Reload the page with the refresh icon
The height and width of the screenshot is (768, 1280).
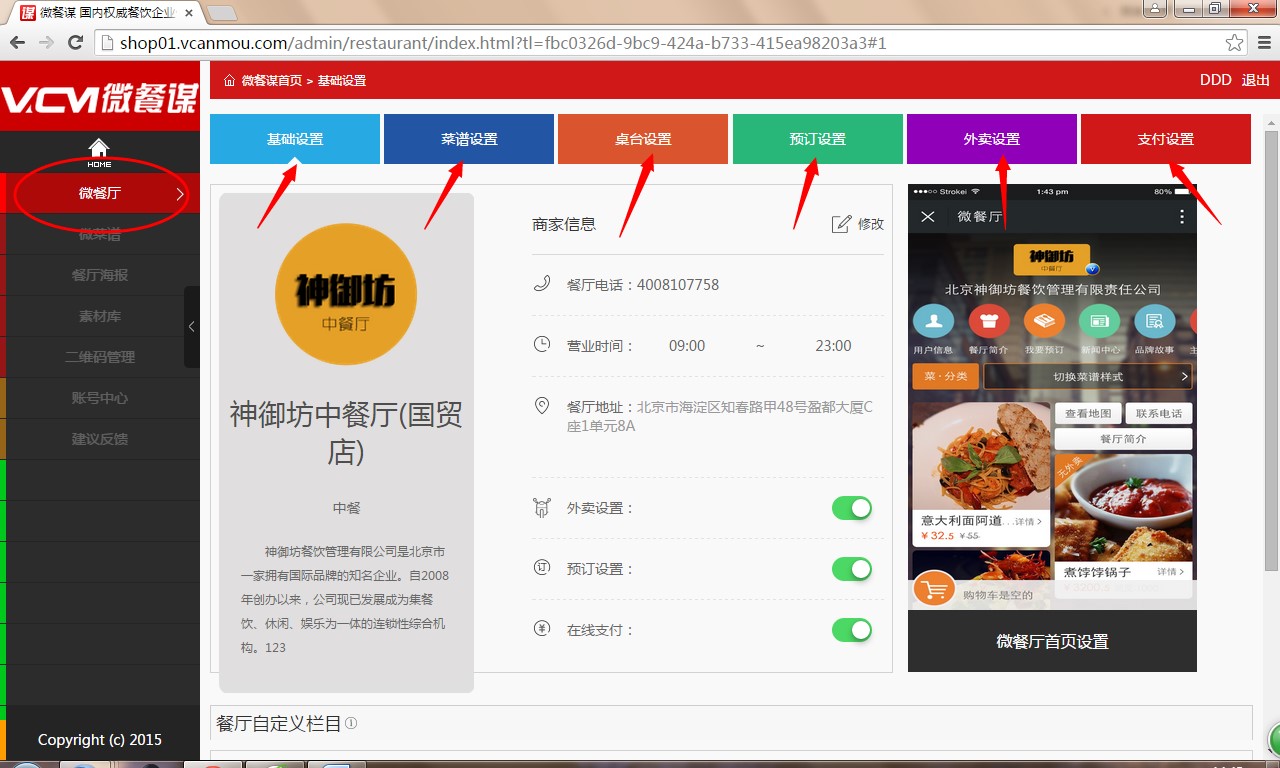[x=75, y=42]
